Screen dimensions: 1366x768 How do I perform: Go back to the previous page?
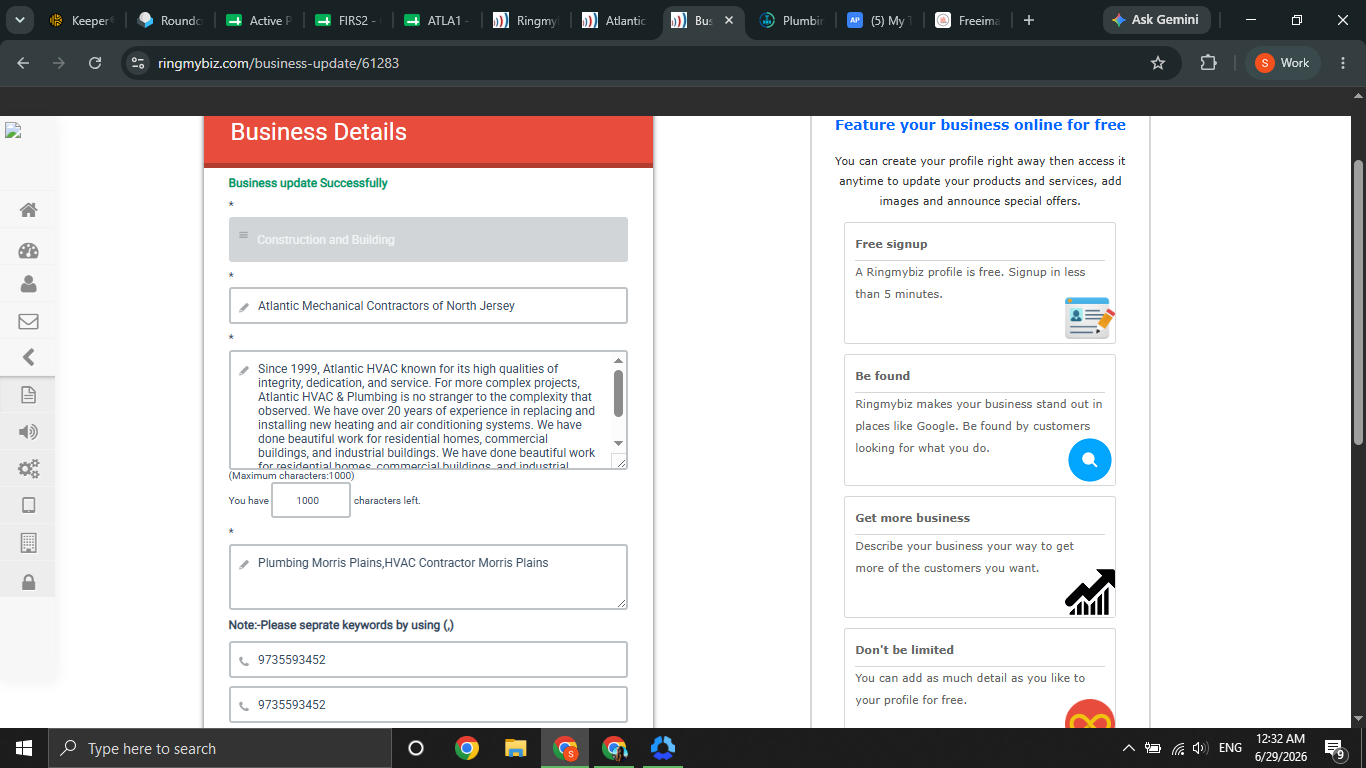tap(23, 63)
